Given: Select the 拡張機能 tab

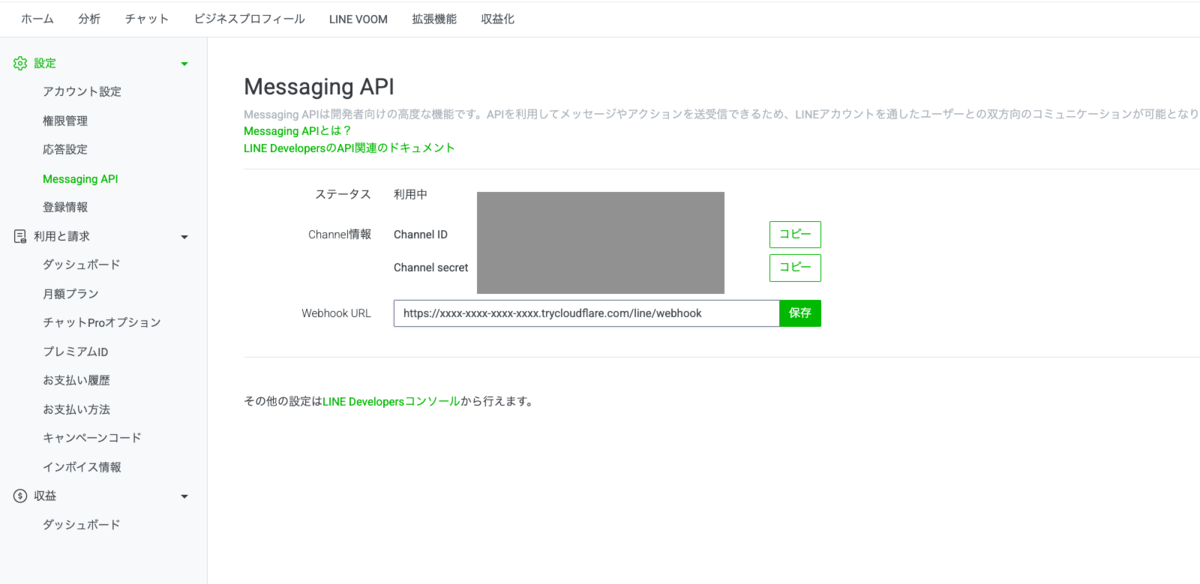Looking at the screenshot, I should 434,19.
